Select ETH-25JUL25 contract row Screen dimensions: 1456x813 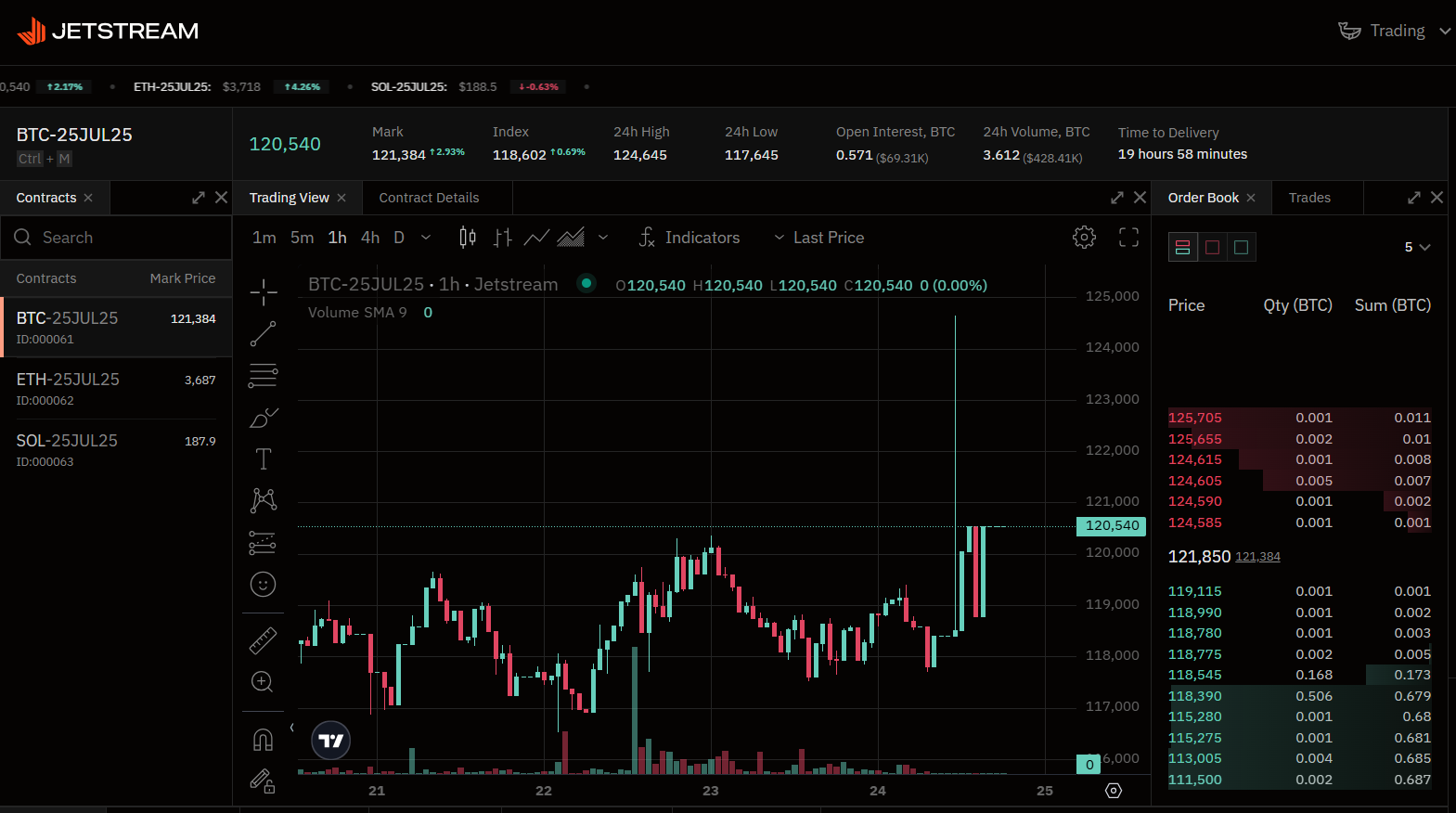(x=116, y=389)
